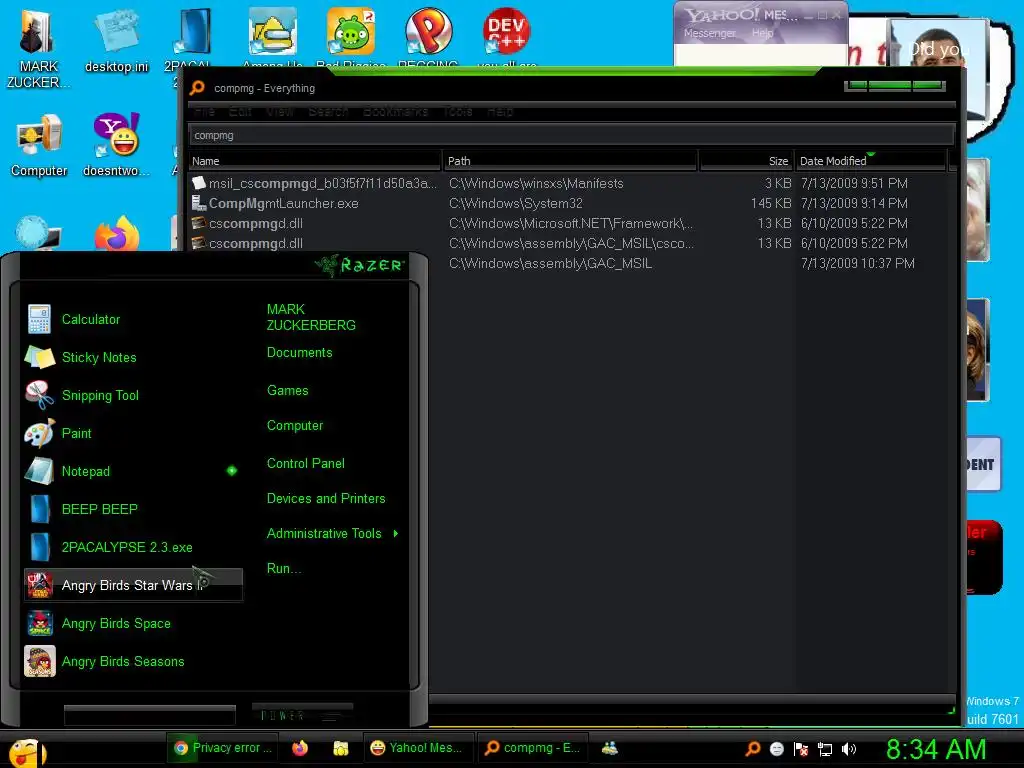Viewport: 1024px width, 768px height.
Task: Open Messenger menu in Yahoo Messenger window
Action: point(709,33)
